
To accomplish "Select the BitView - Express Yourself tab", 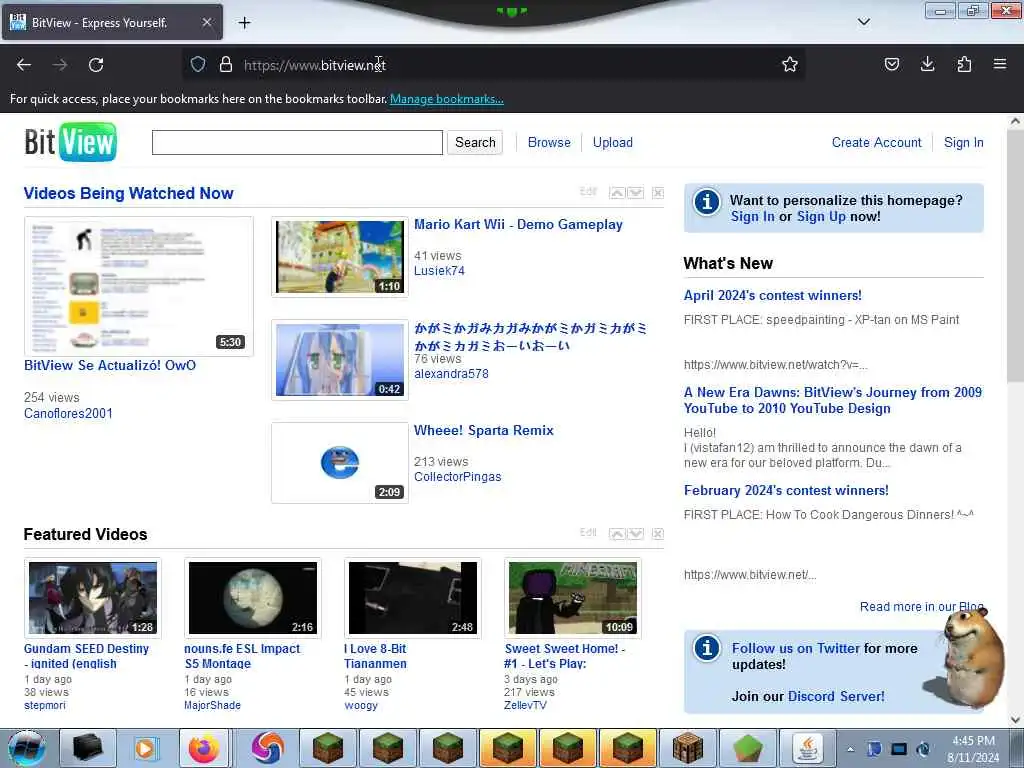I will (112, 23).
